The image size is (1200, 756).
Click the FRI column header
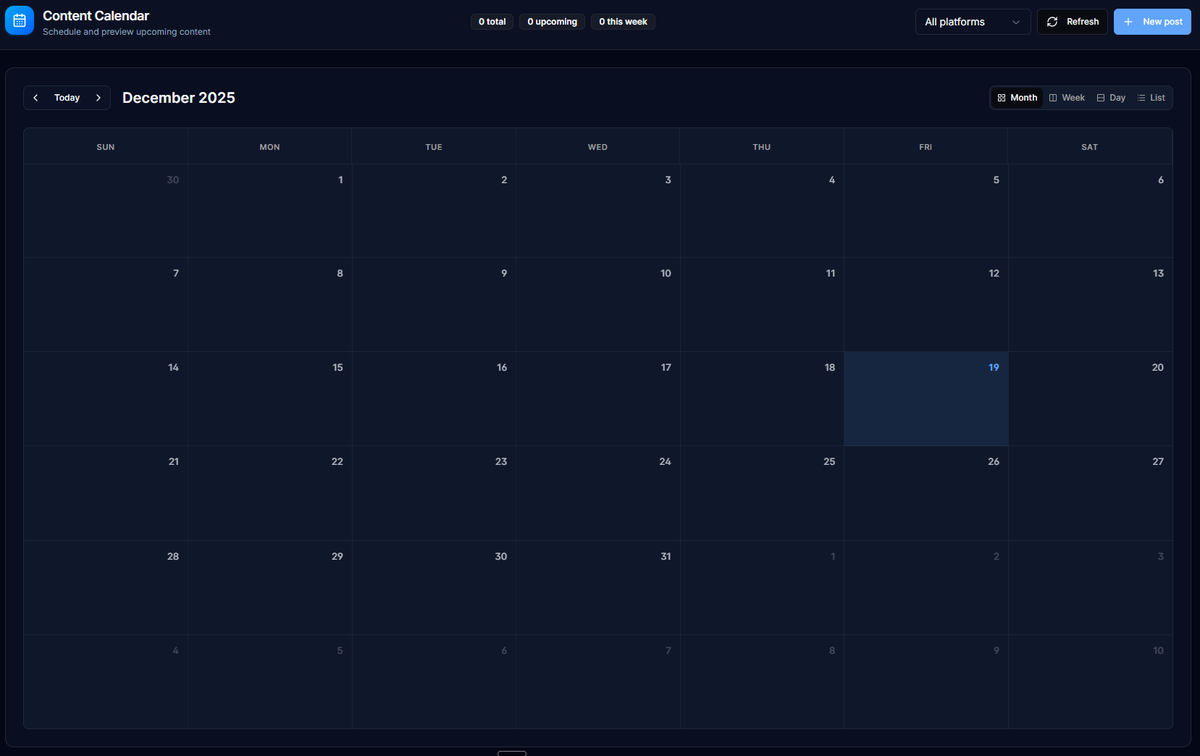pos(926,147)
